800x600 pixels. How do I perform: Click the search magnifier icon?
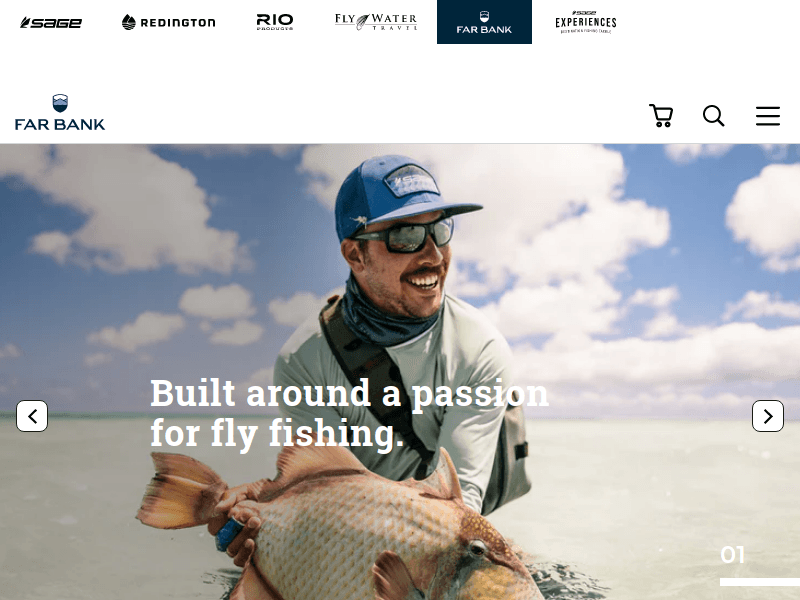(x=713, y=116)
